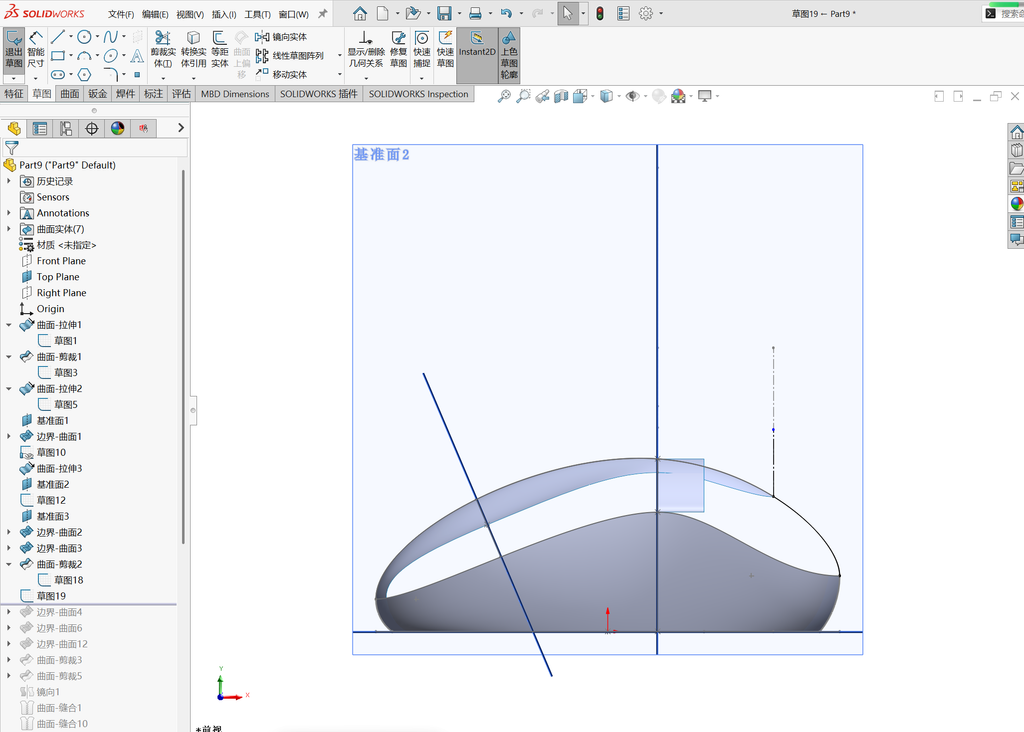Click Move Entities (移动实体)
Image resolution: width=1024 pixels, height=732 pixels.
pos(281,74)
